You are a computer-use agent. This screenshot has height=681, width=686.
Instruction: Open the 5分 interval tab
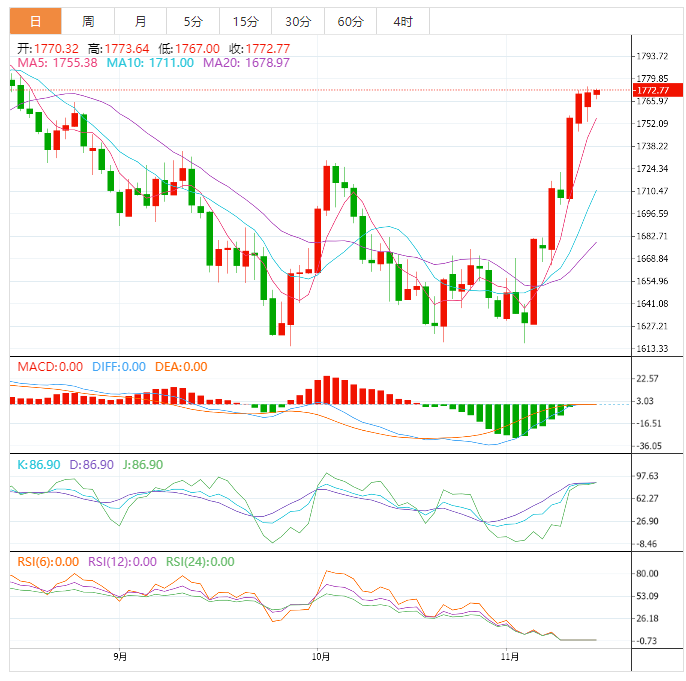click(193, 21)
